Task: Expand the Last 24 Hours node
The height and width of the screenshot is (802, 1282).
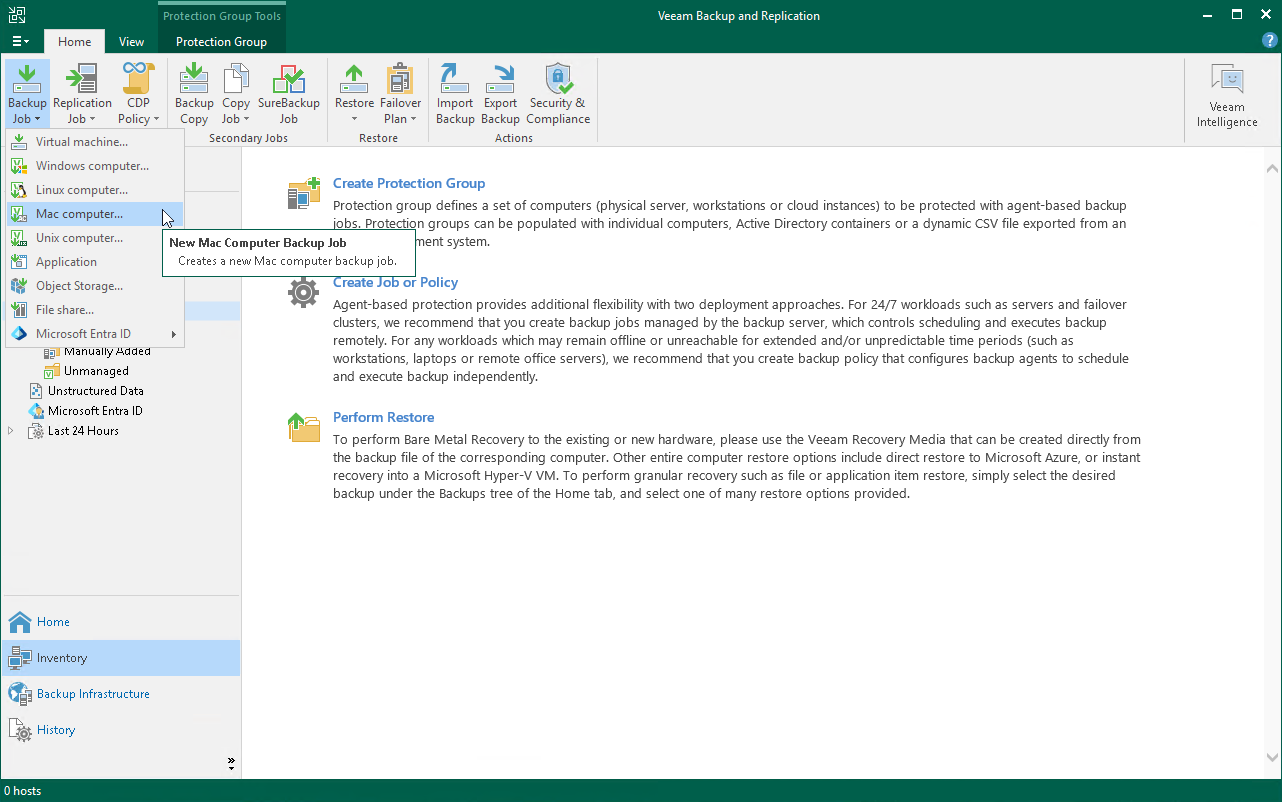Action: click(x=10, y=430)
